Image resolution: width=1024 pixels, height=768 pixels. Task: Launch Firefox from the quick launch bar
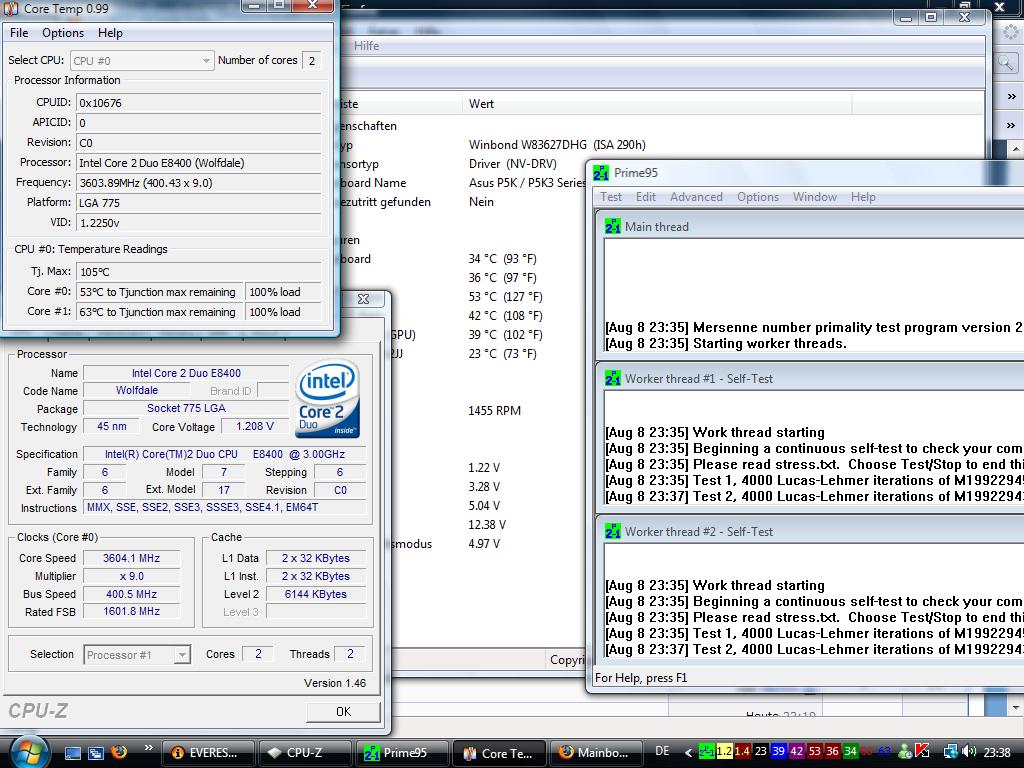(x=119, y=752)
